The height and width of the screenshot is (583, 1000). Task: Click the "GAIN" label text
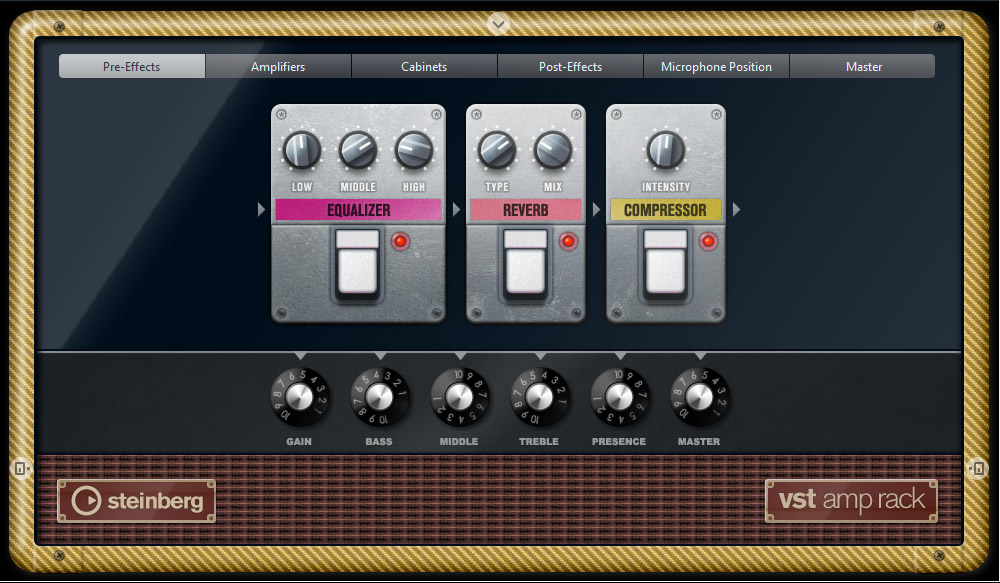299,441
